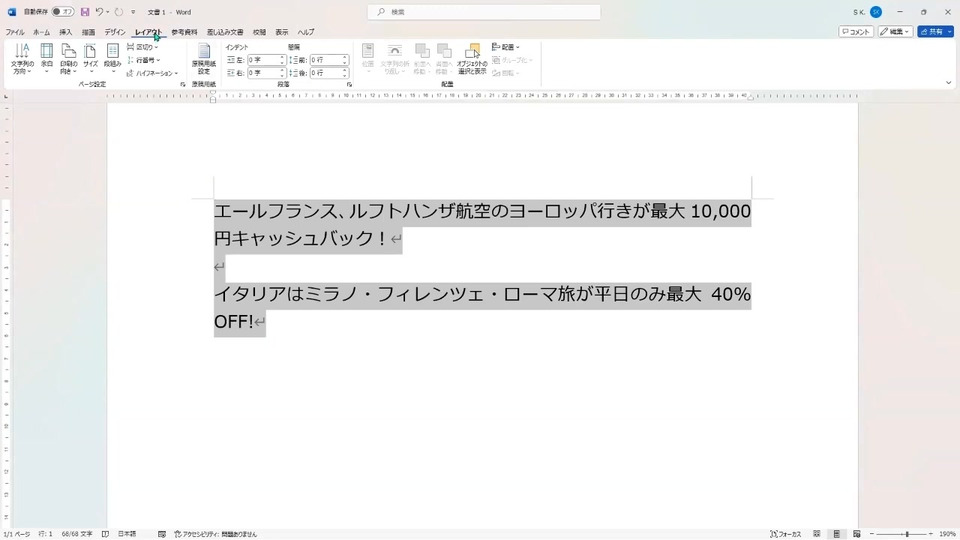The height and width of the screenshot is (540, 960).
Task: Click the コメント comments button
Action: [856, 32]
